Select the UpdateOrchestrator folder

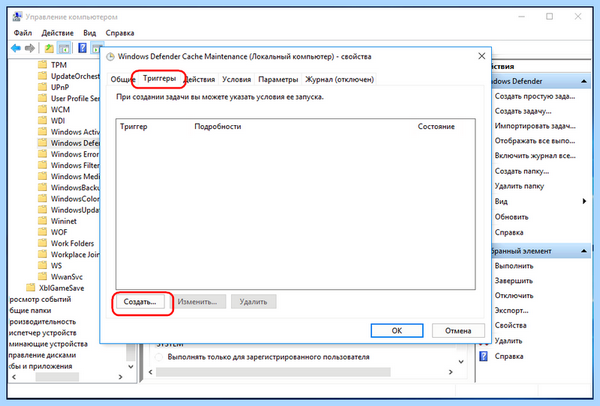point(69,76)
